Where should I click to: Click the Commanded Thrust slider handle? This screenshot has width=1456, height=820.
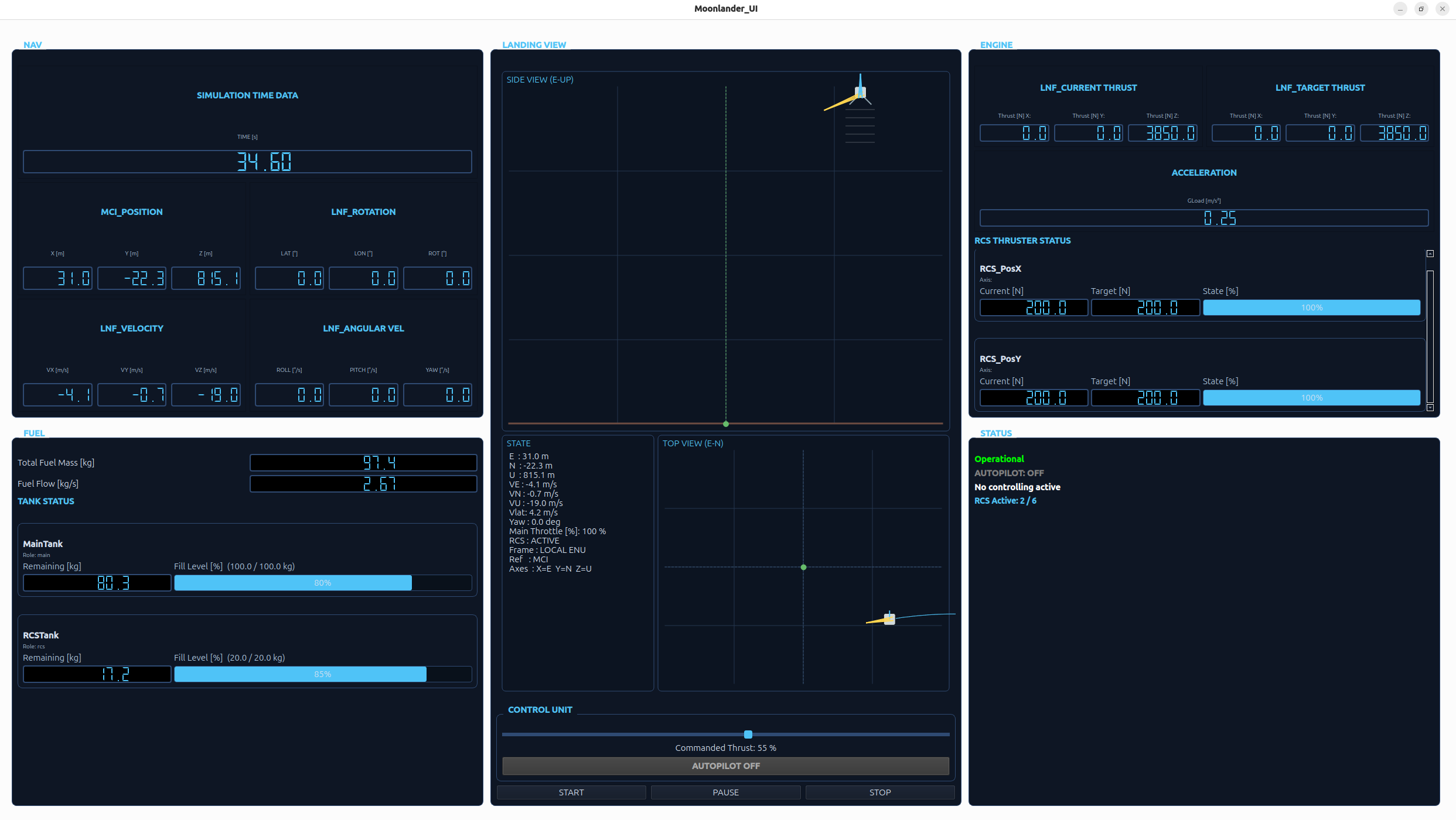point(748,734)
